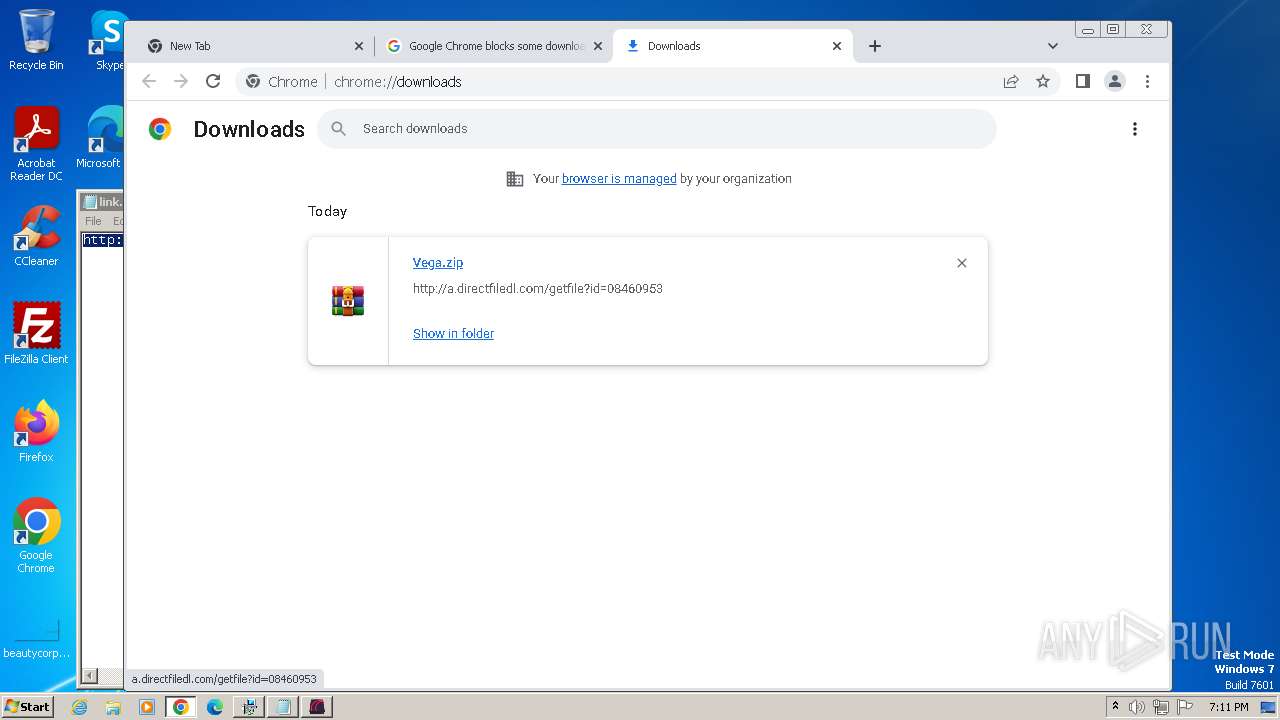This screenshot has width=1280, height=720.
Task: Click the Search downloads field
Action: pyautogui.click(x=657, y=129)
